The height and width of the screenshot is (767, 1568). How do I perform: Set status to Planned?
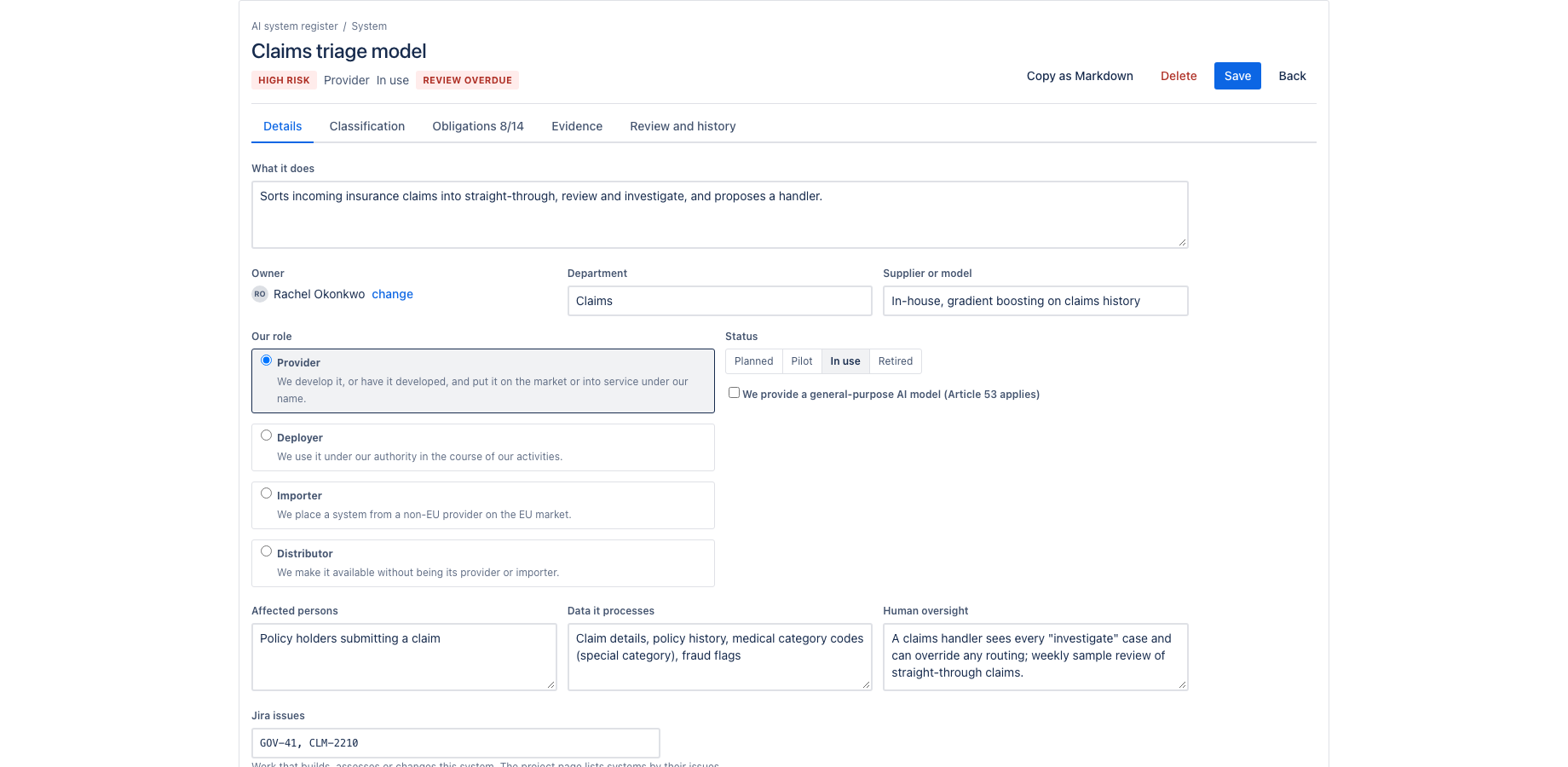pos(754,361)
